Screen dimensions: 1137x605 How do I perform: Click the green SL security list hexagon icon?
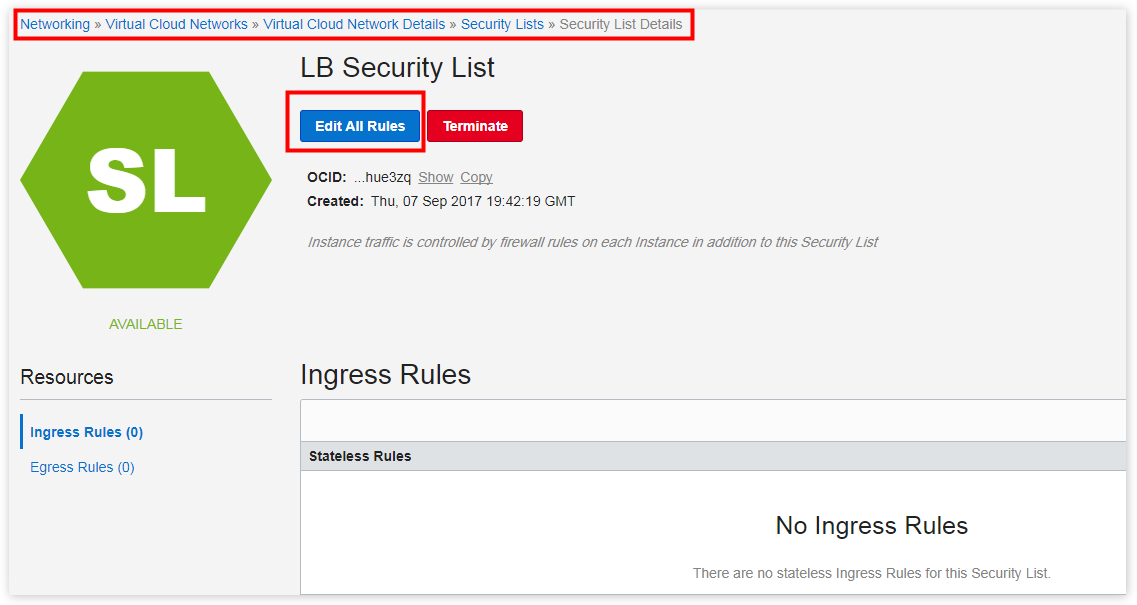(x=146, y=178)
